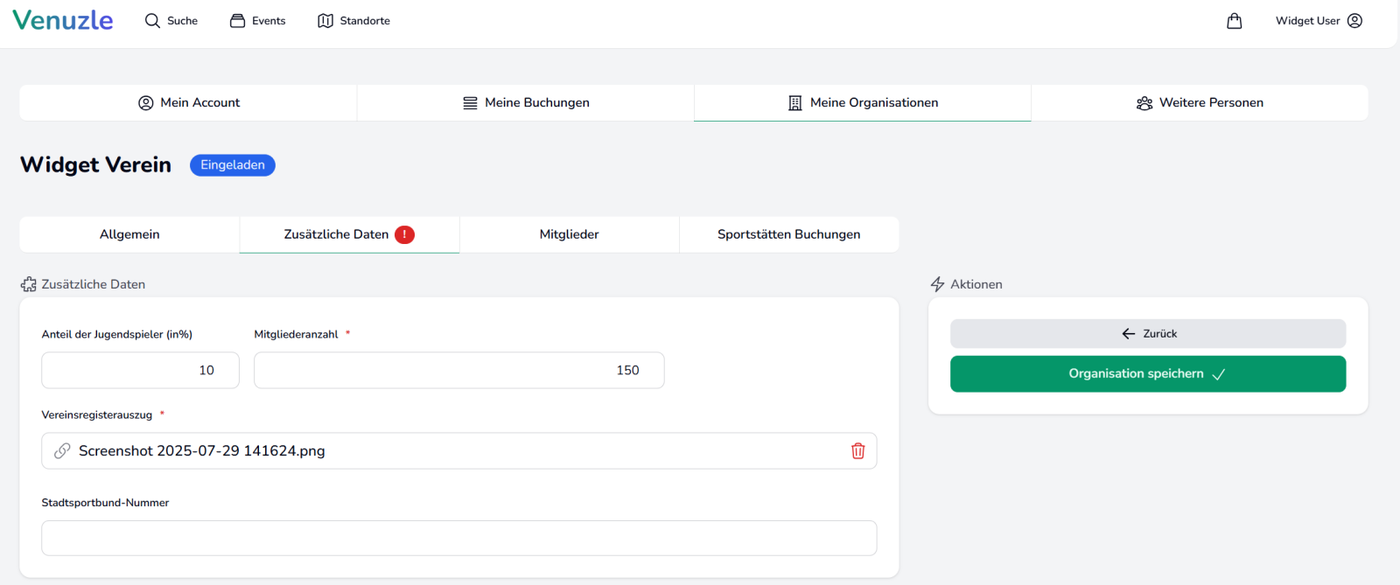
Task: Go back using the Zurück button
Action: (x=1148, y=334)
